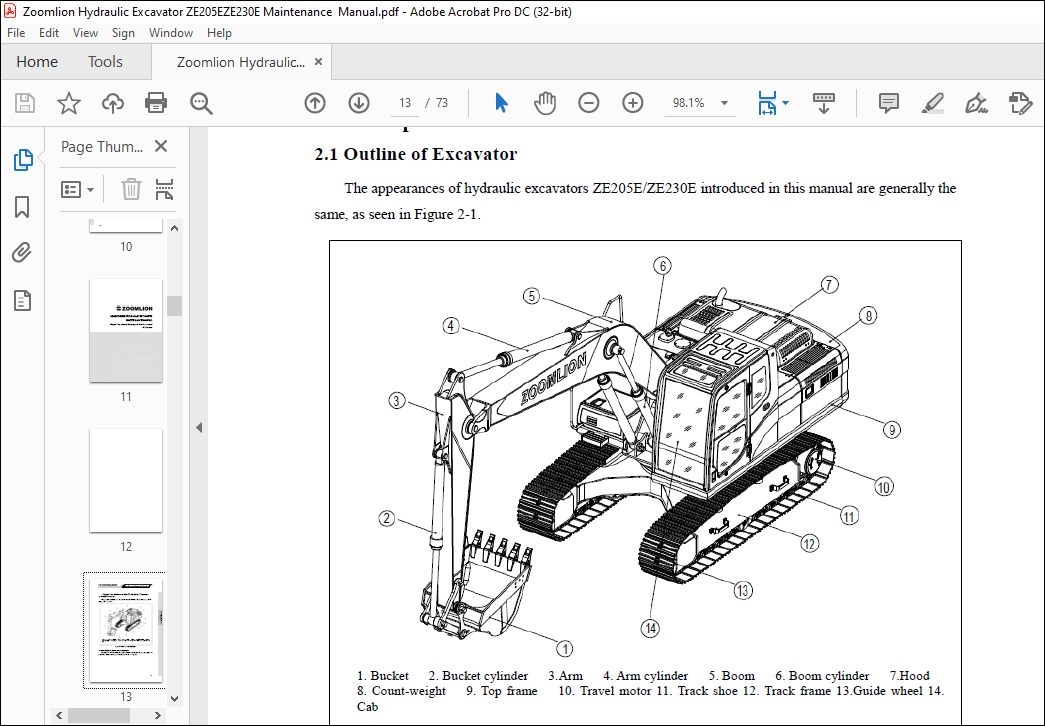The height and width of the screenshot is (726, 1045).
Task: Activate the hand pan tool
Action: pos(545,103)
